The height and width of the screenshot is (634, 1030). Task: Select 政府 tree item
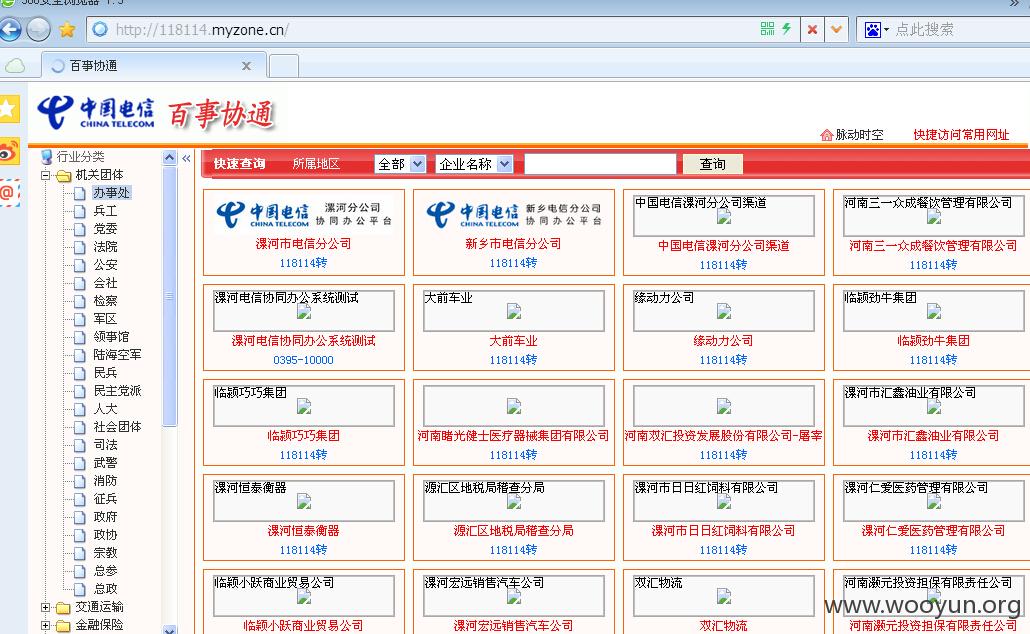pos(105,516)
